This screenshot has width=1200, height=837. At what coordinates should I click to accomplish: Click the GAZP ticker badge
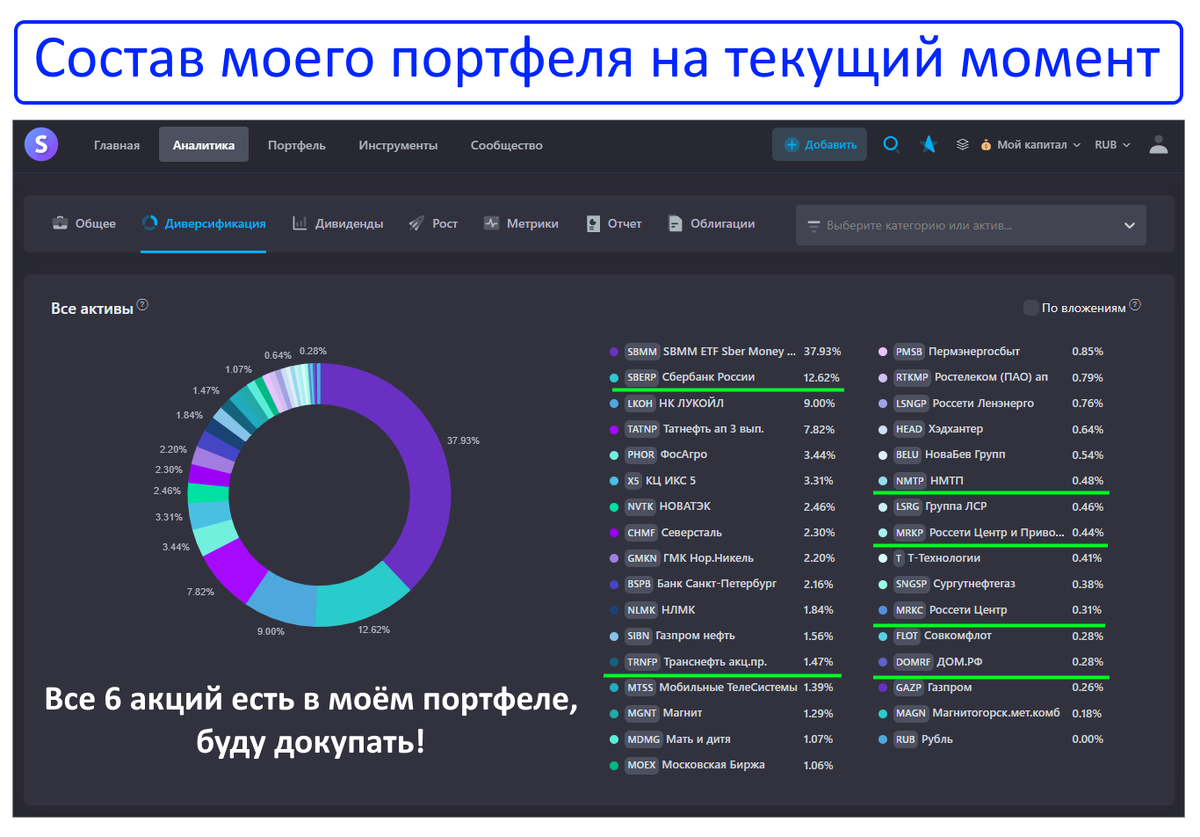click(909, 687)
